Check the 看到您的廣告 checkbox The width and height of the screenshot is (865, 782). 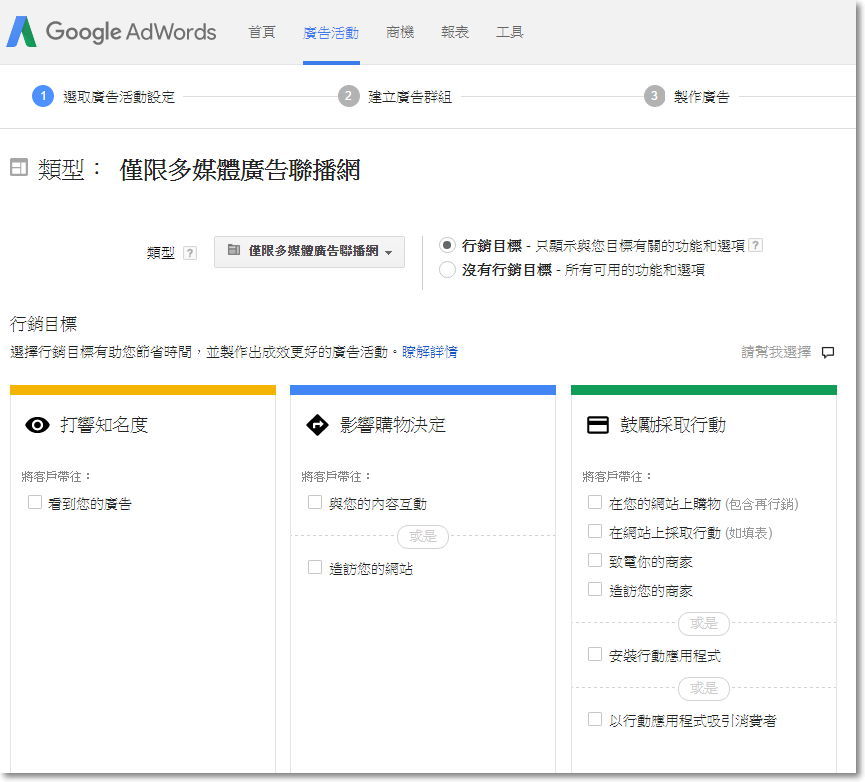coord(35,502)
